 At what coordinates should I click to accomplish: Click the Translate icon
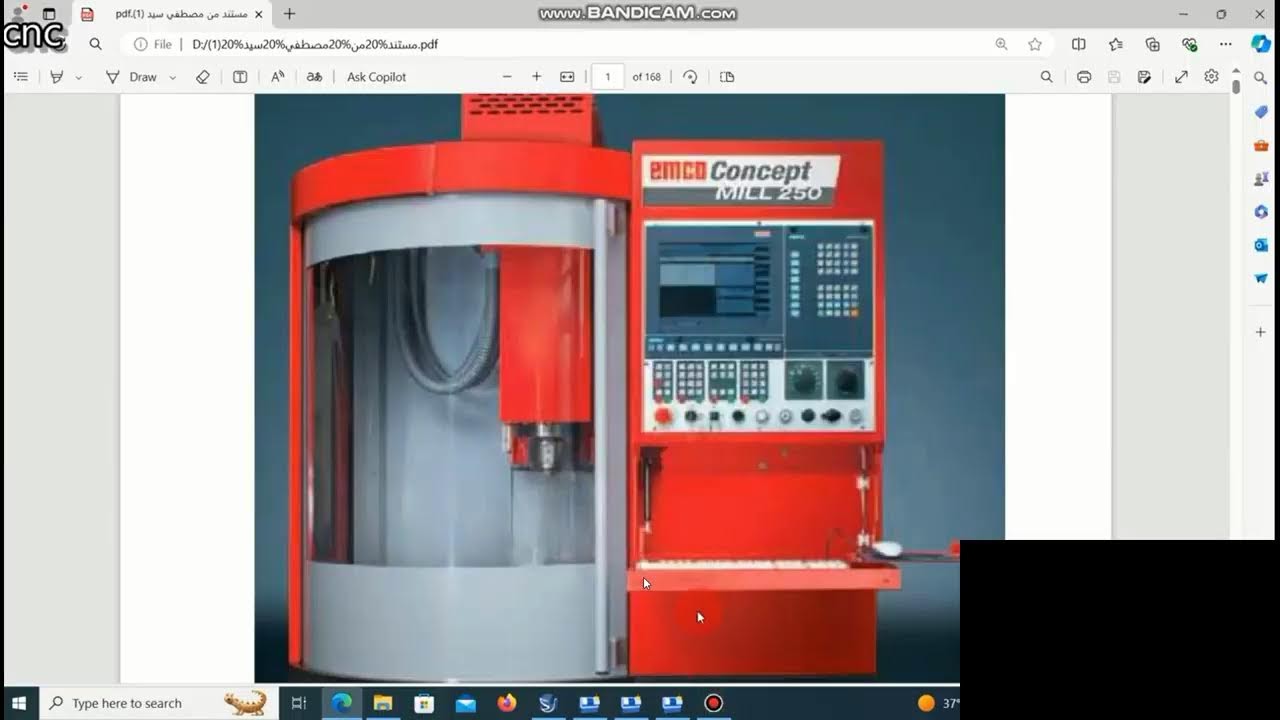point(314,77)
